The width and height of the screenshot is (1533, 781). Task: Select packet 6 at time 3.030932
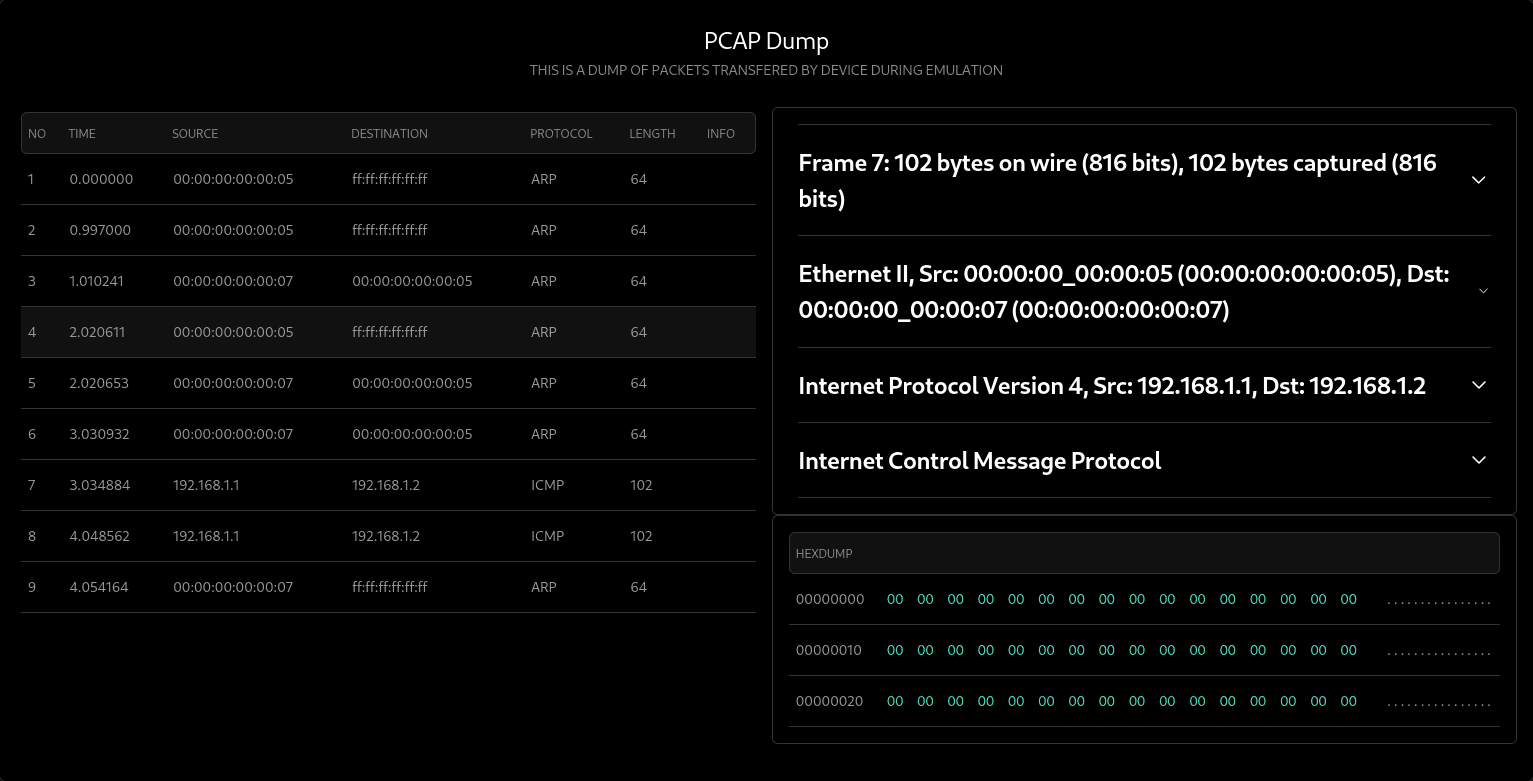(x=388, y=434)
